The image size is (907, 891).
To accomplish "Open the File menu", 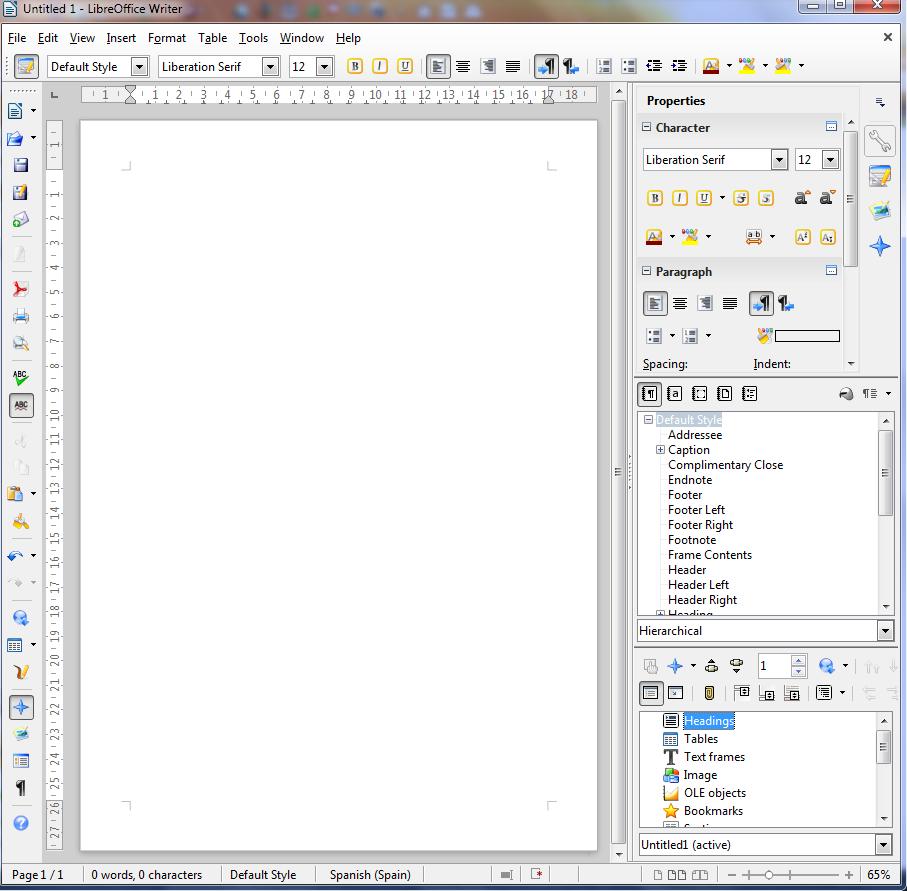I will [x=17, y=38].
